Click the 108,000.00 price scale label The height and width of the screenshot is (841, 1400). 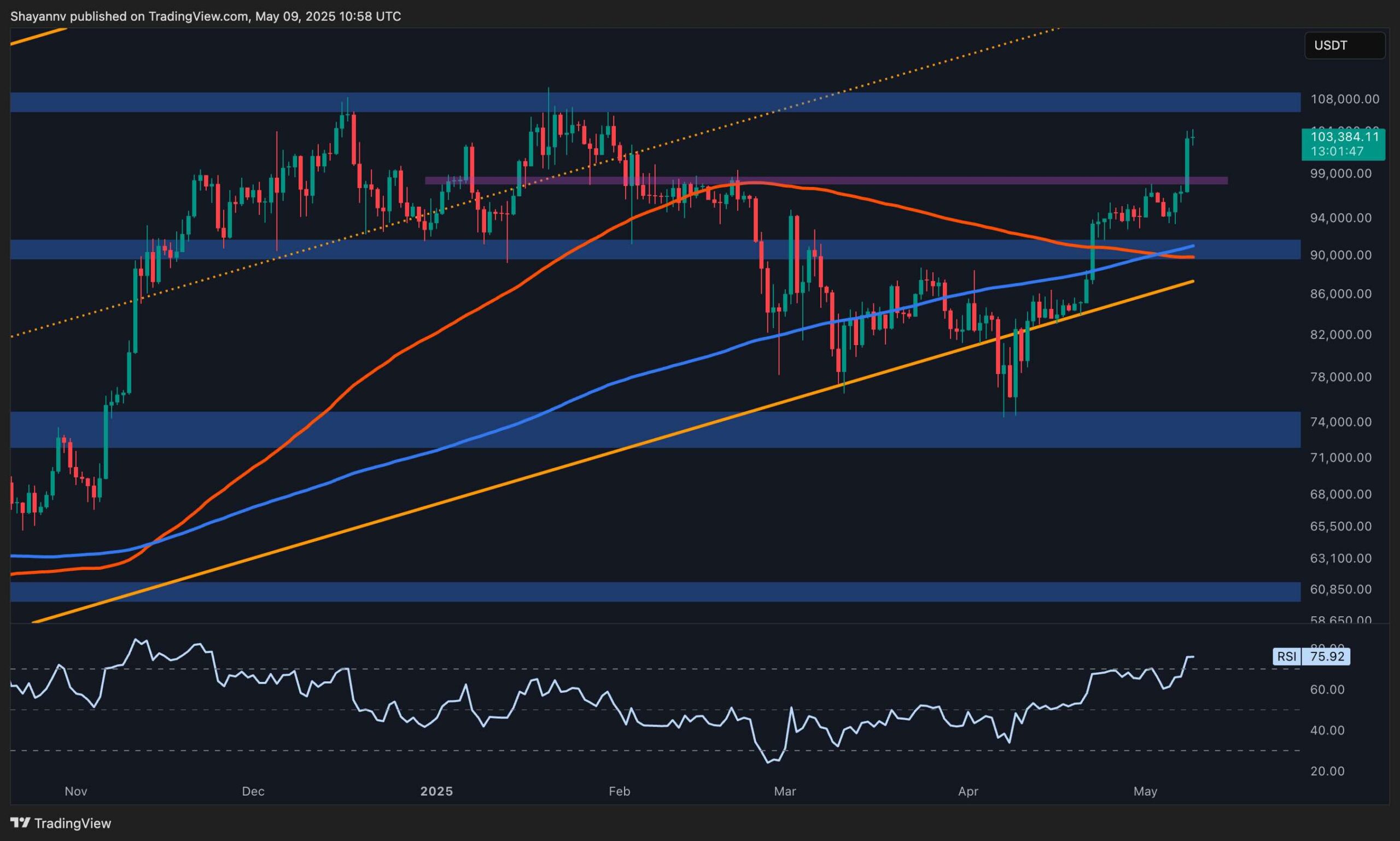(x=1346, y=98)
